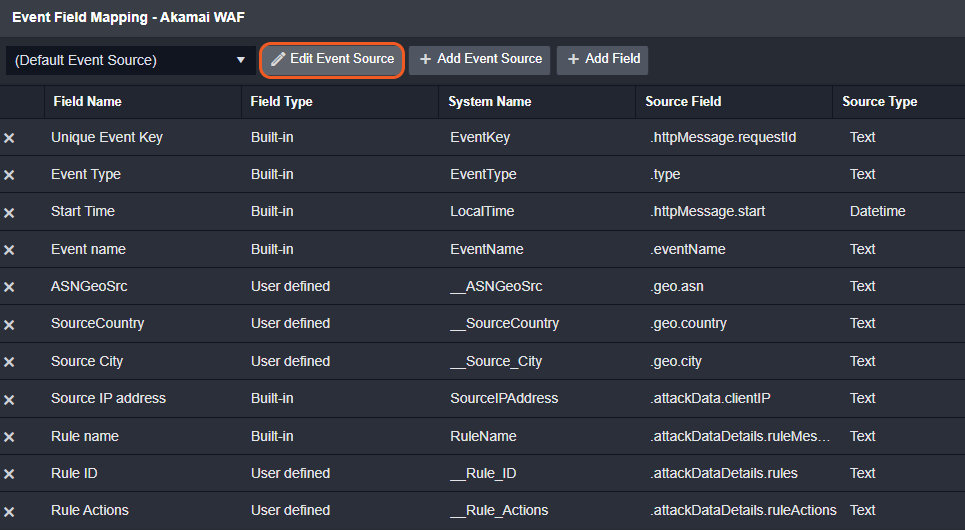Click the Add Field button
965x530 pixels.
pyautogui.click(x=603, y=60)
